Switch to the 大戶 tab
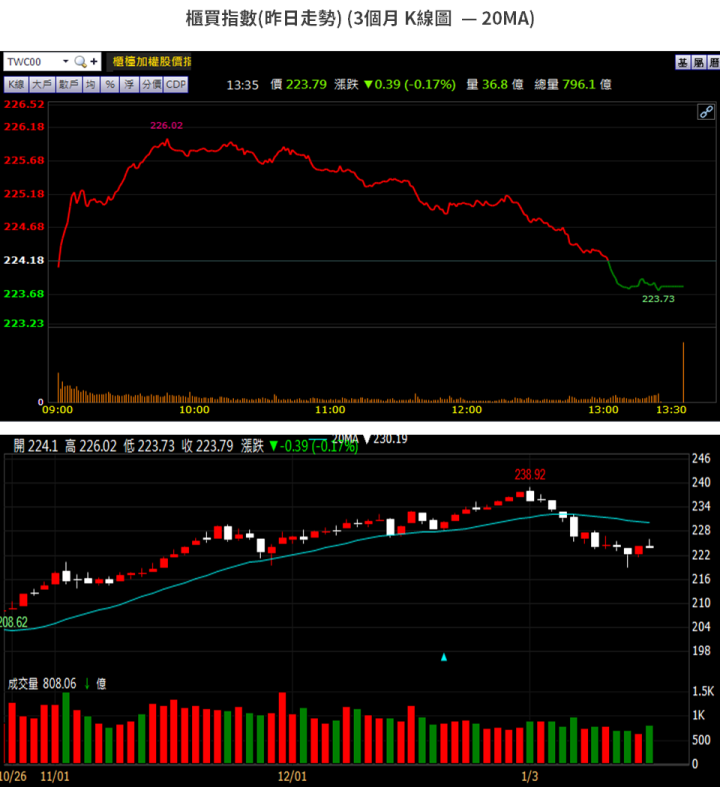Image resolution: width=720 pixels, height=787 pixels. [42, 85]
